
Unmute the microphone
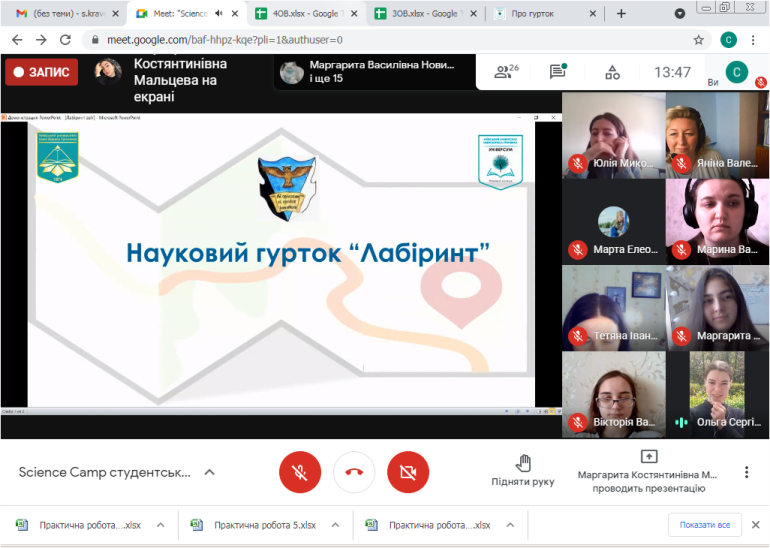pos(300,472)
